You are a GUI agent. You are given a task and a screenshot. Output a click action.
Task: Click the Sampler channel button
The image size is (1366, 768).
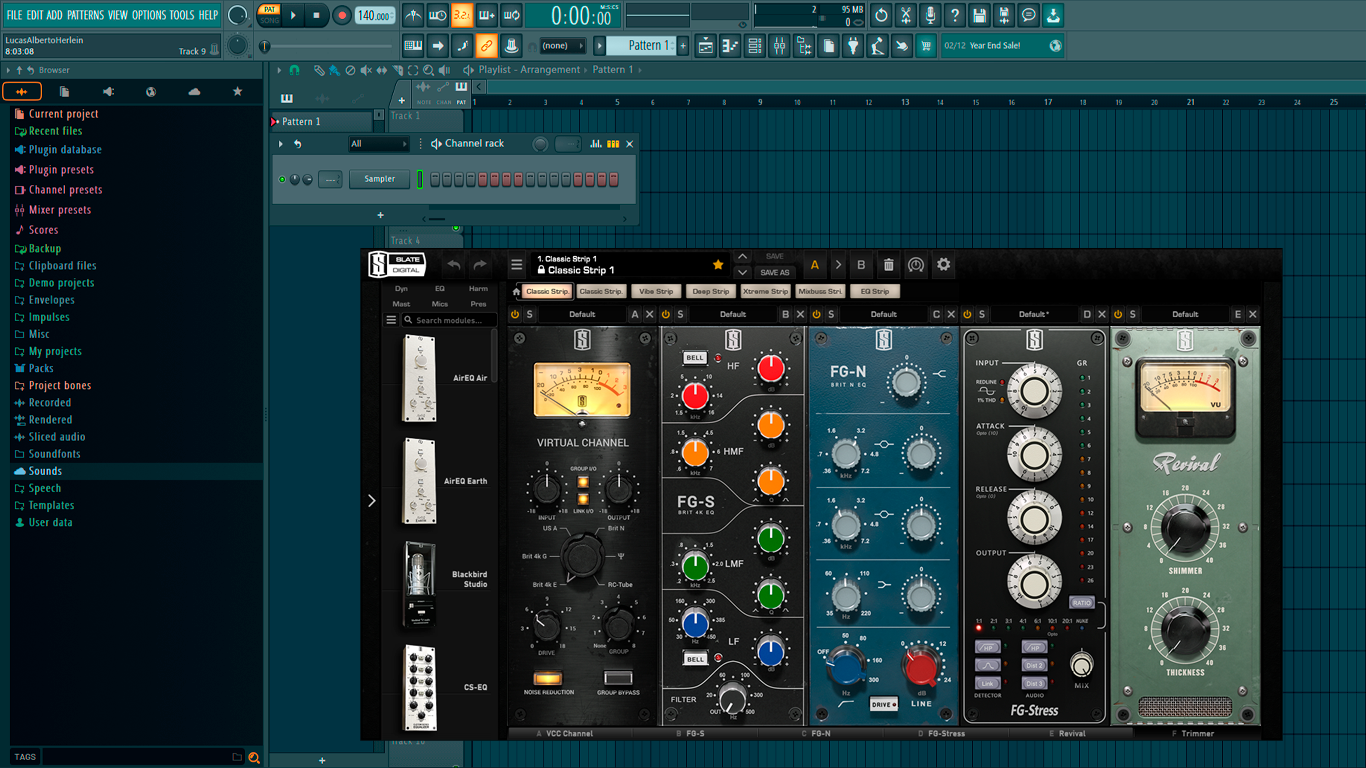click(380, 179)
